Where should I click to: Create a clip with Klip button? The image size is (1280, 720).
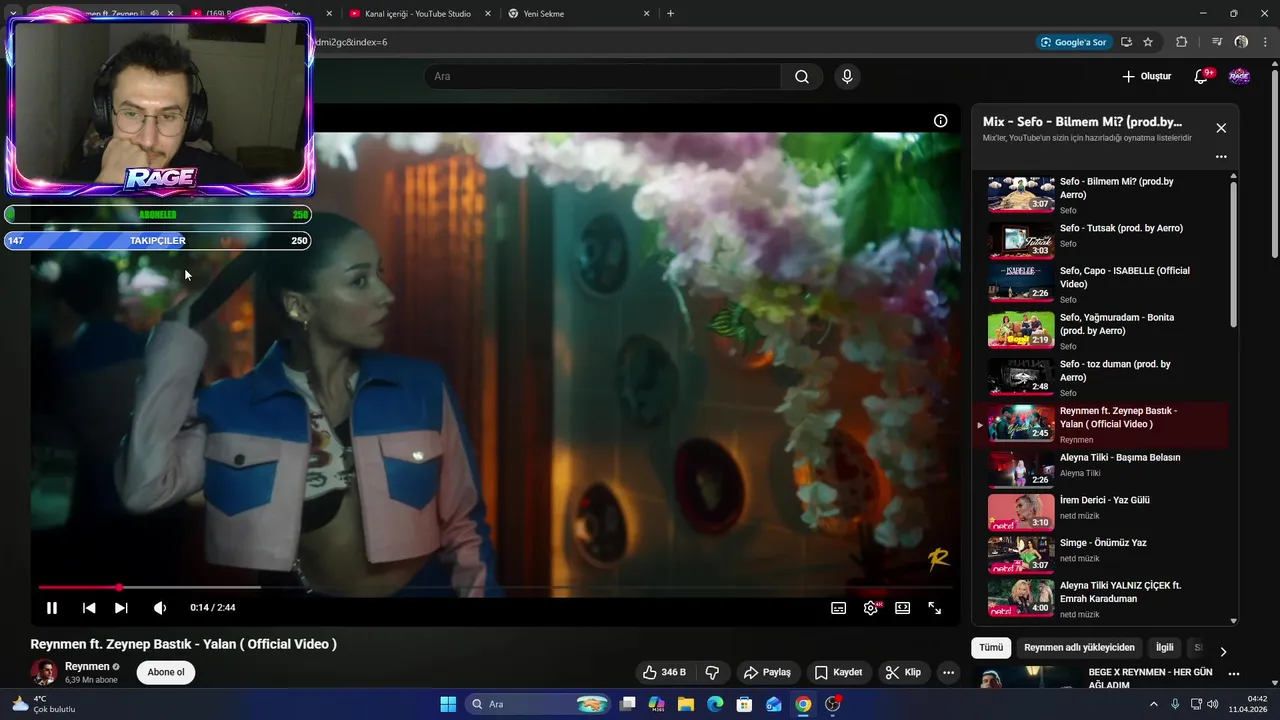[x=903, y=673]
